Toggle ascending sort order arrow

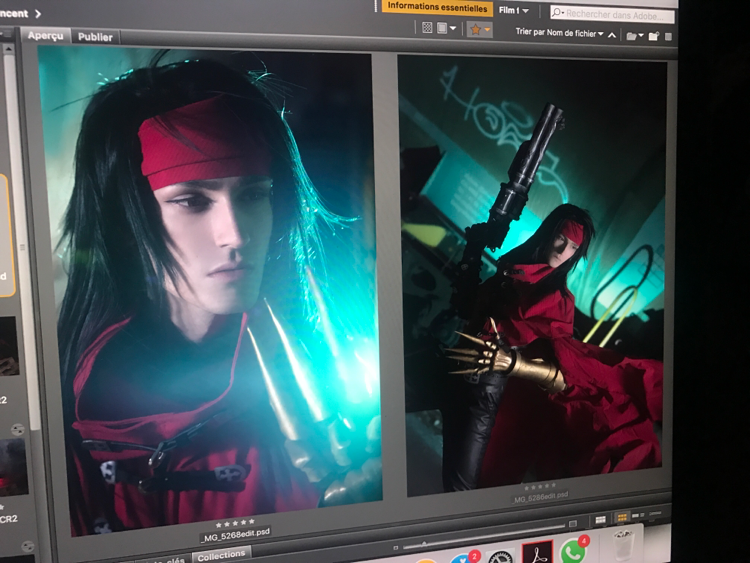click(612, 35)
